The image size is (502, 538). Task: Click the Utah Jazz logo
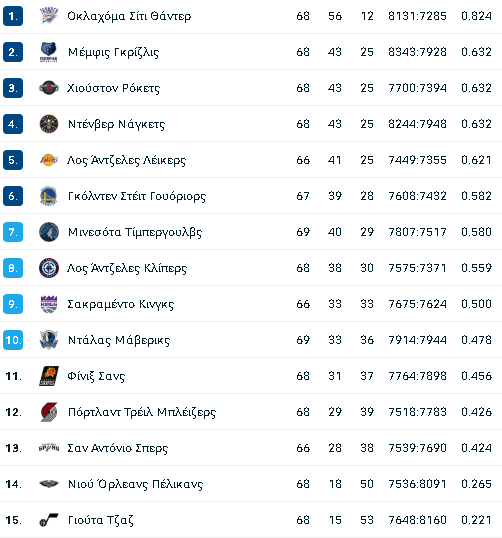click(x=48, y=520)
